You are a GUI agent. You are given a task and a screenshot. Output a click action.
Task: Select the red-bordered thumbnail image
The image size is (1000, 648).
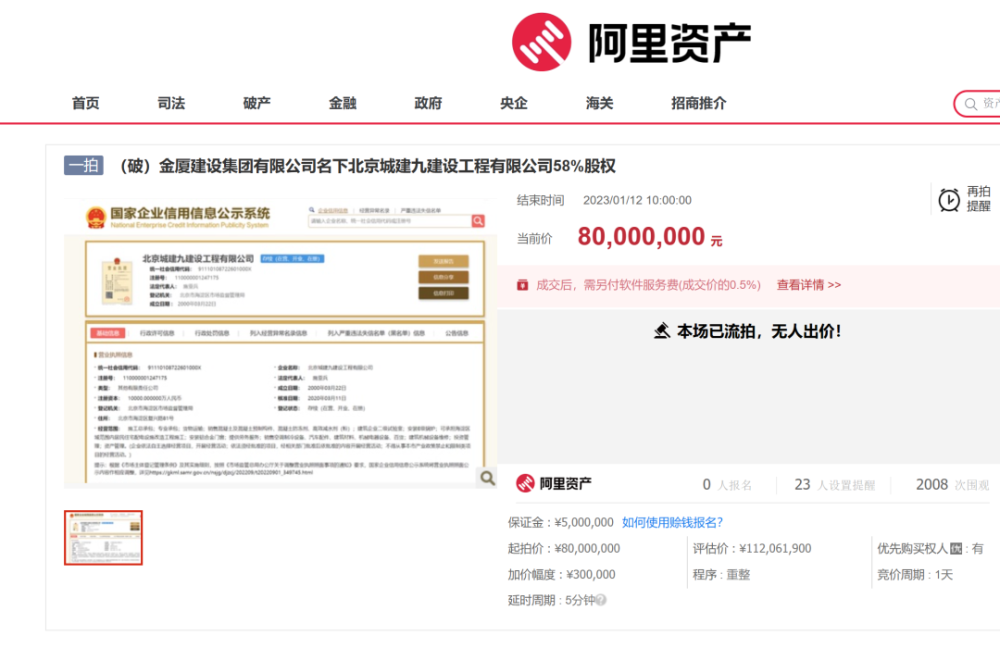[x=103, y=538]
